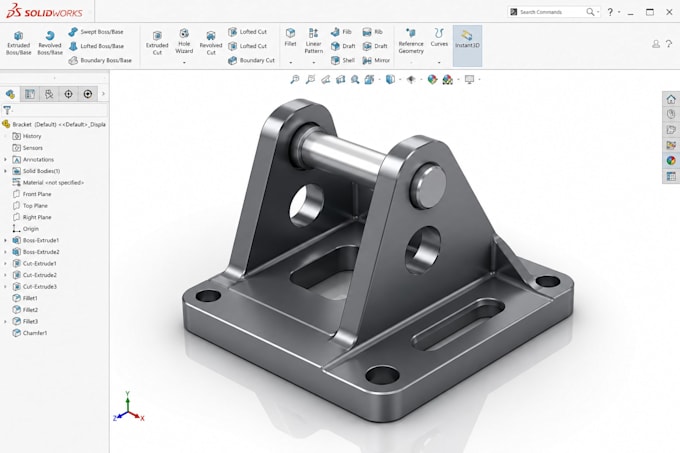Viewport: 680px width, 453px height.
Task: Open the Linear Pattern dropdown arrow
Action: pyautogui.click(x=314, y=62)
